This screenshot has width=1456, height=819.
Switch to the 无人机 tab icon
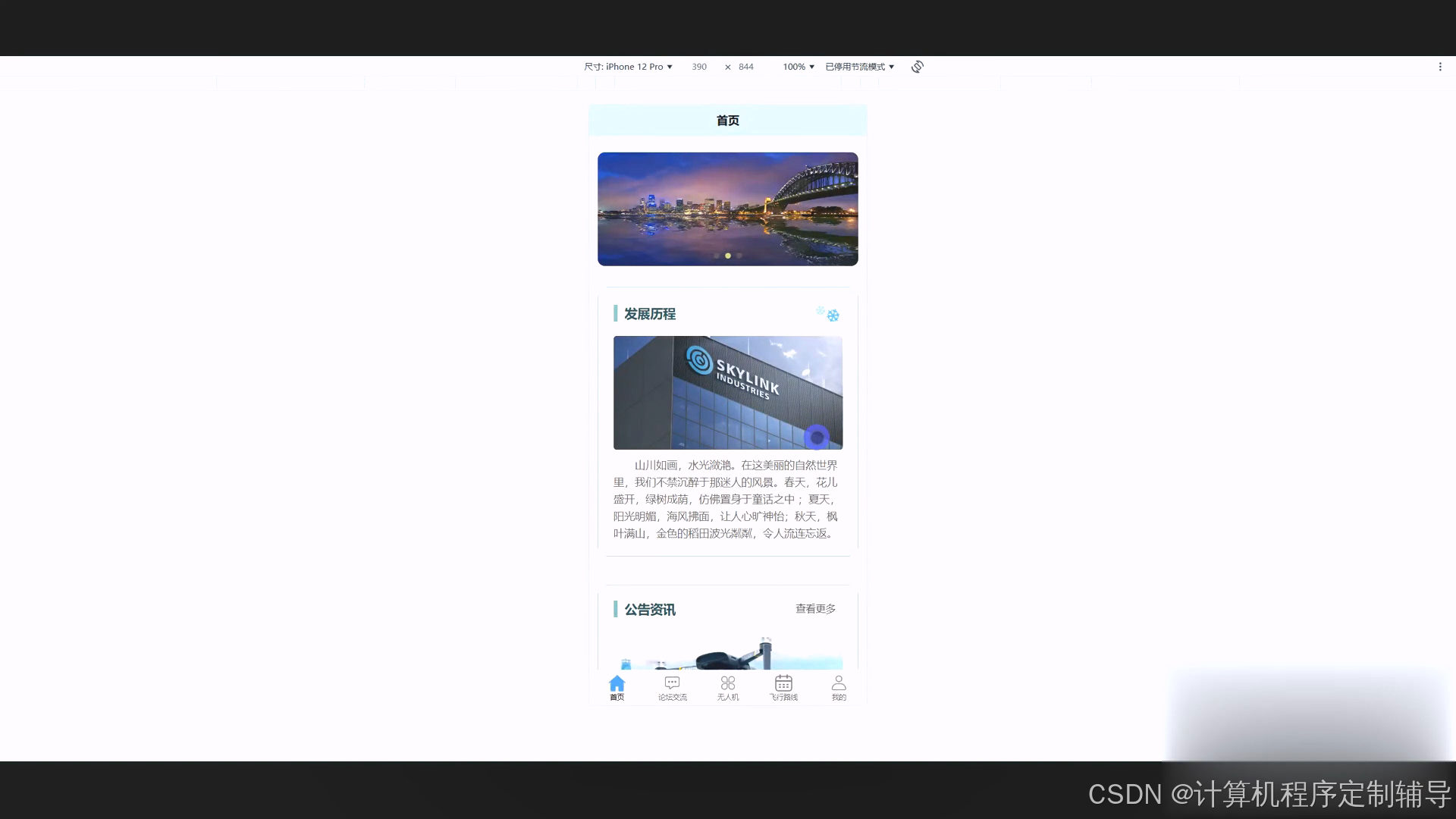point(727,684)
